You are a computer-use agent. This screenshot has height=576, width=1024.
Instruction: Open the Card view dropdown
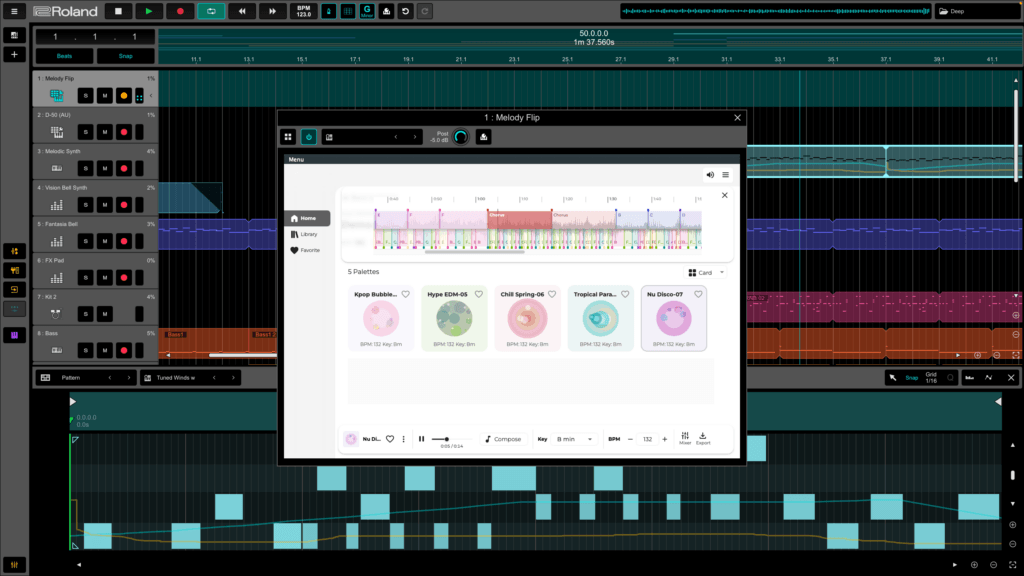pyautogui.click(x=705, y=272)
